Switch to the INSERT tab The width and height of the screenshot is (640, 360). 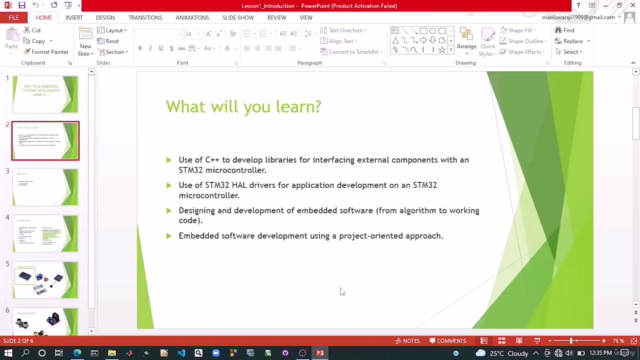tap(74, 18)
